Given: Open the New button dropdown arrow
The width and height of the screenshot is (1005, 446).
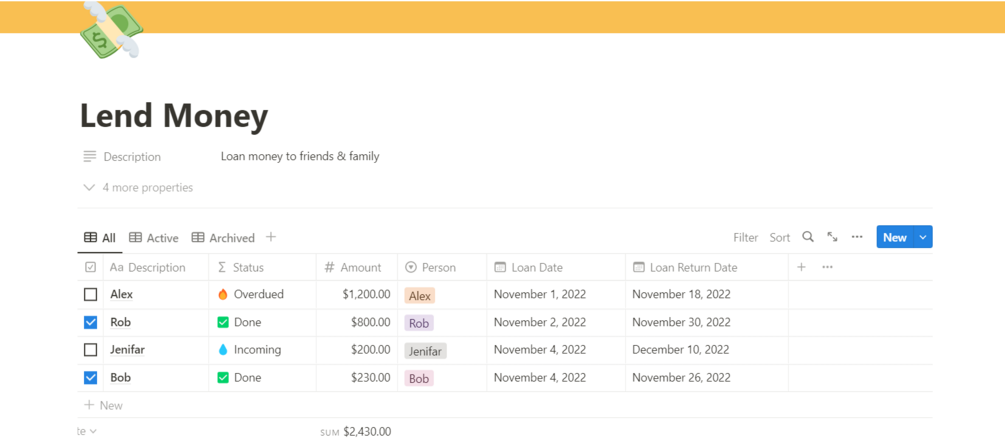Looking at the screenshot, I should [923, 237].
